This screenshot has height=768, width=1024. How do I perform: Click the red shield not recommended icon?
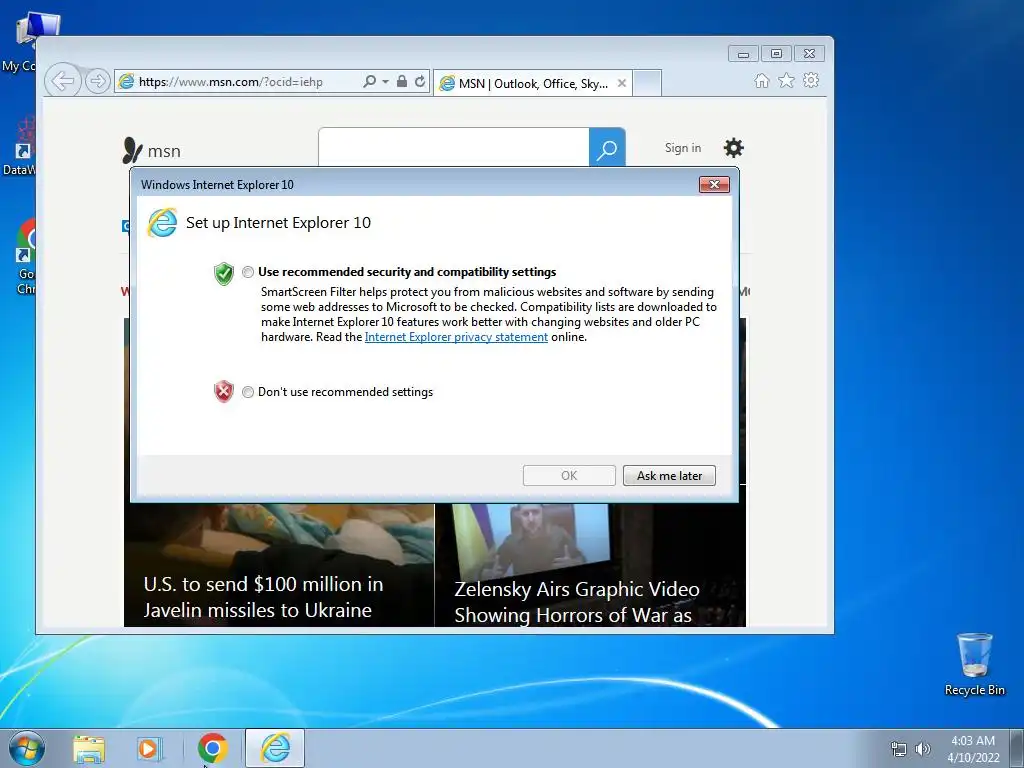pyautogui.click(x=224, y=392)
